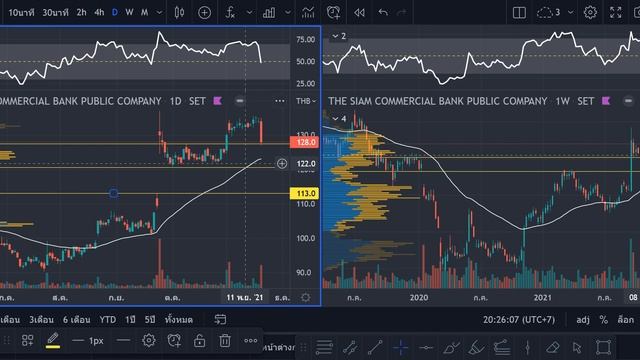
Task: Create an alert from the top toolbar
Action: coord(333,13)
